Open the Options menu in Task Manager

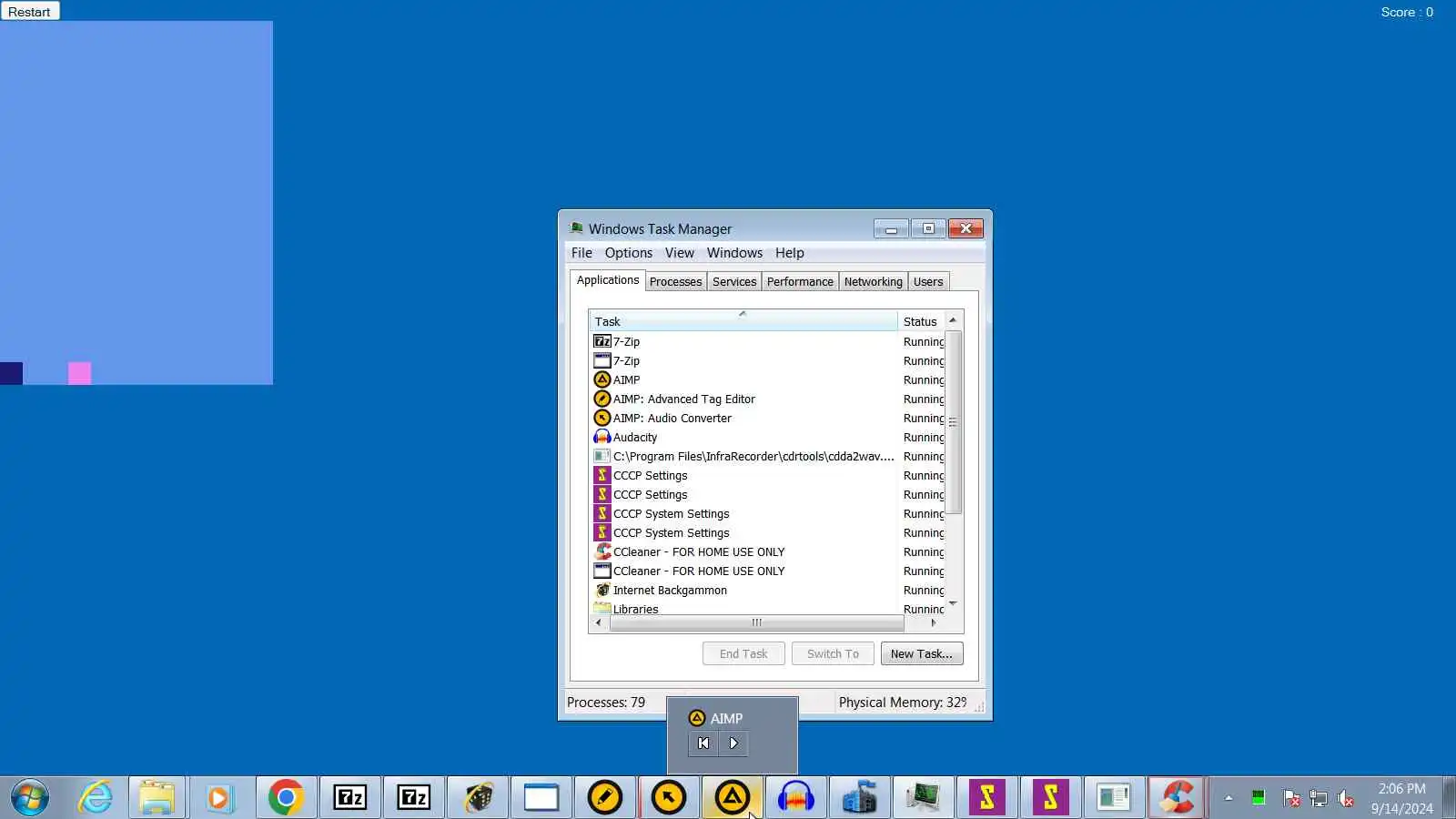point(629,253)
